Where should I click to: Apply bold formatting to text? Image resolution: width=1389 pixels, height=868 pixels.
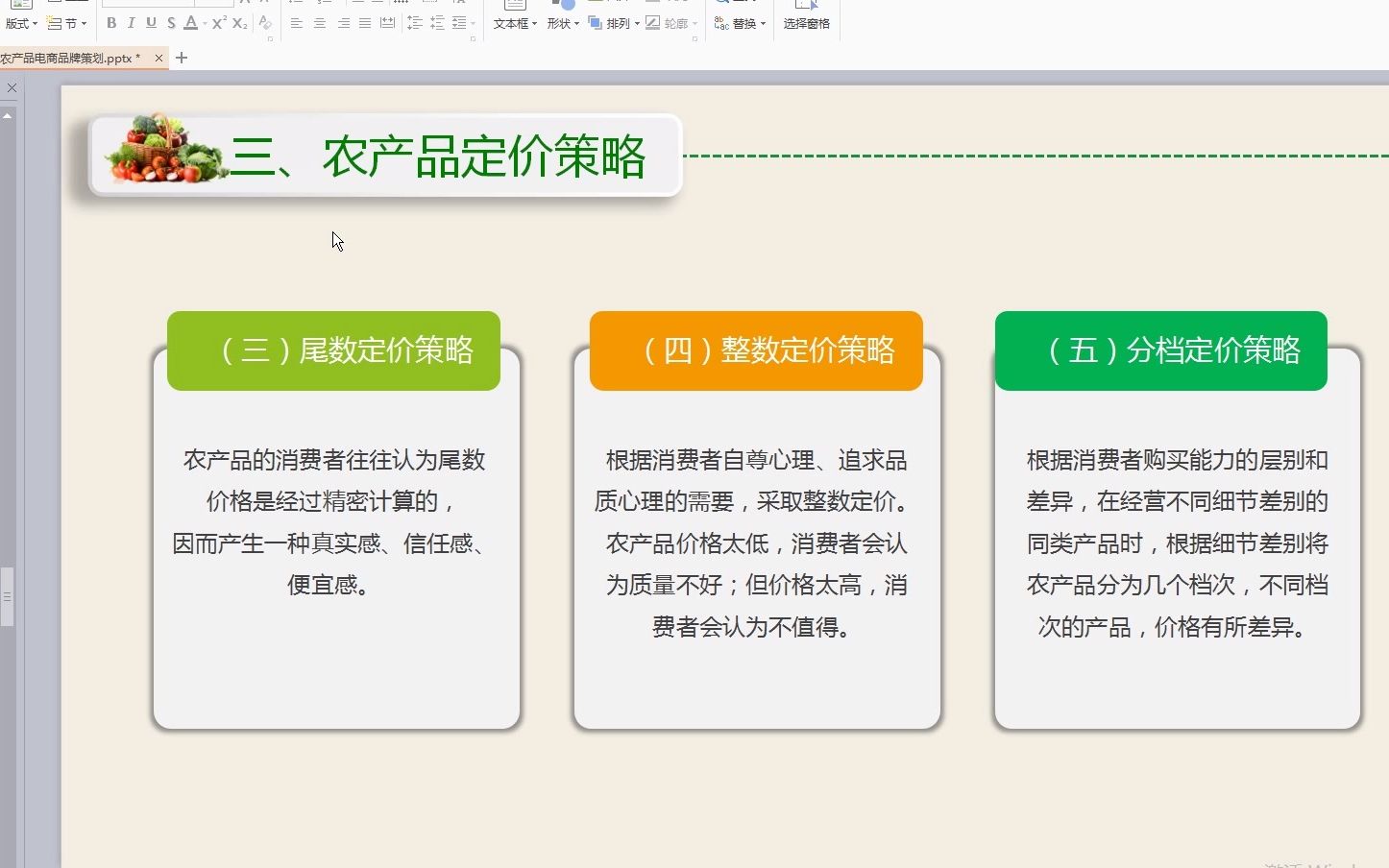(111, 23)
